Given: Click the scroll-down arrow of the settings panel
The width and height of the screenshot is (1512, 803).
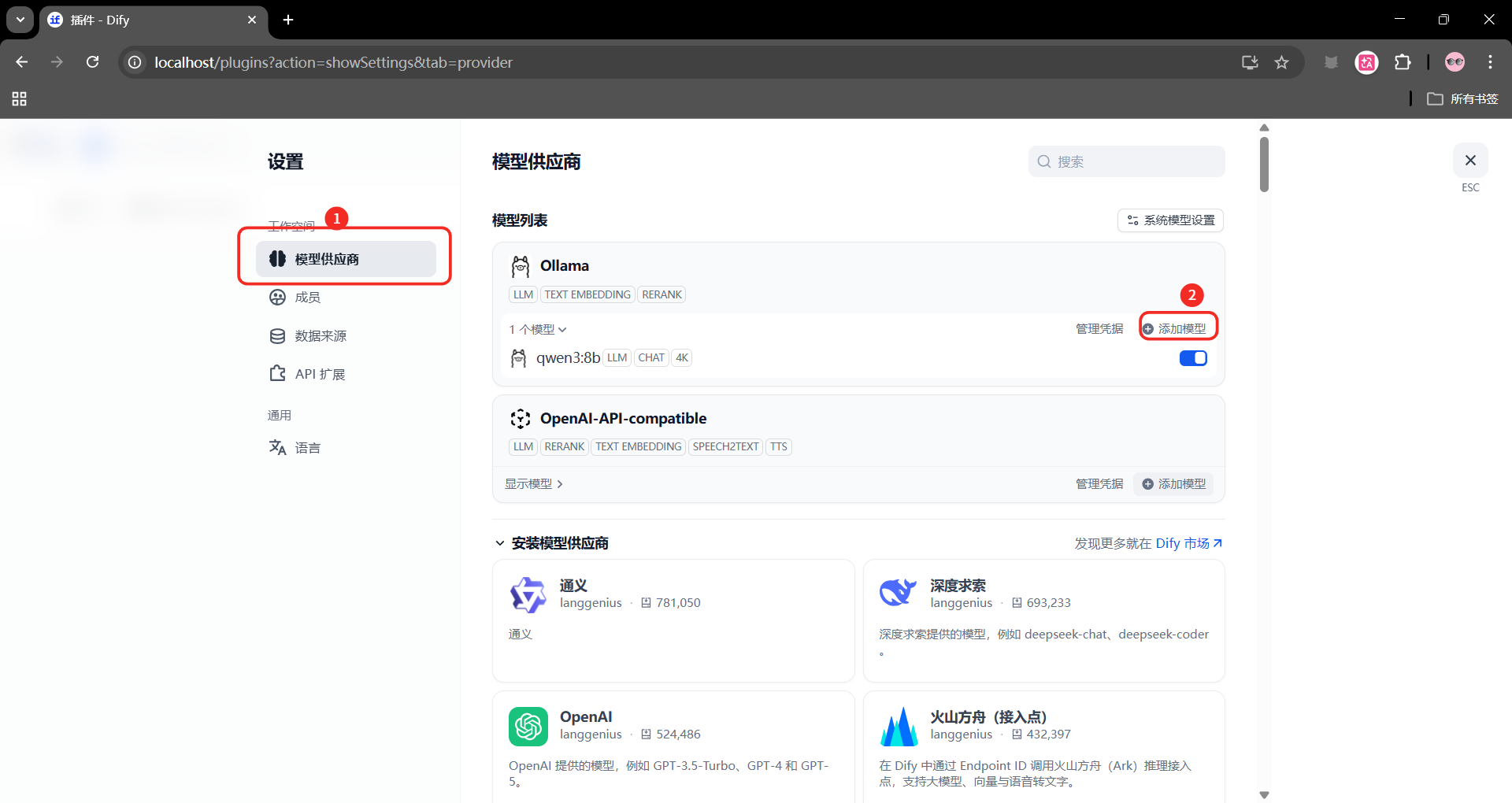Looking at the screenshot, I should 1264,795.
